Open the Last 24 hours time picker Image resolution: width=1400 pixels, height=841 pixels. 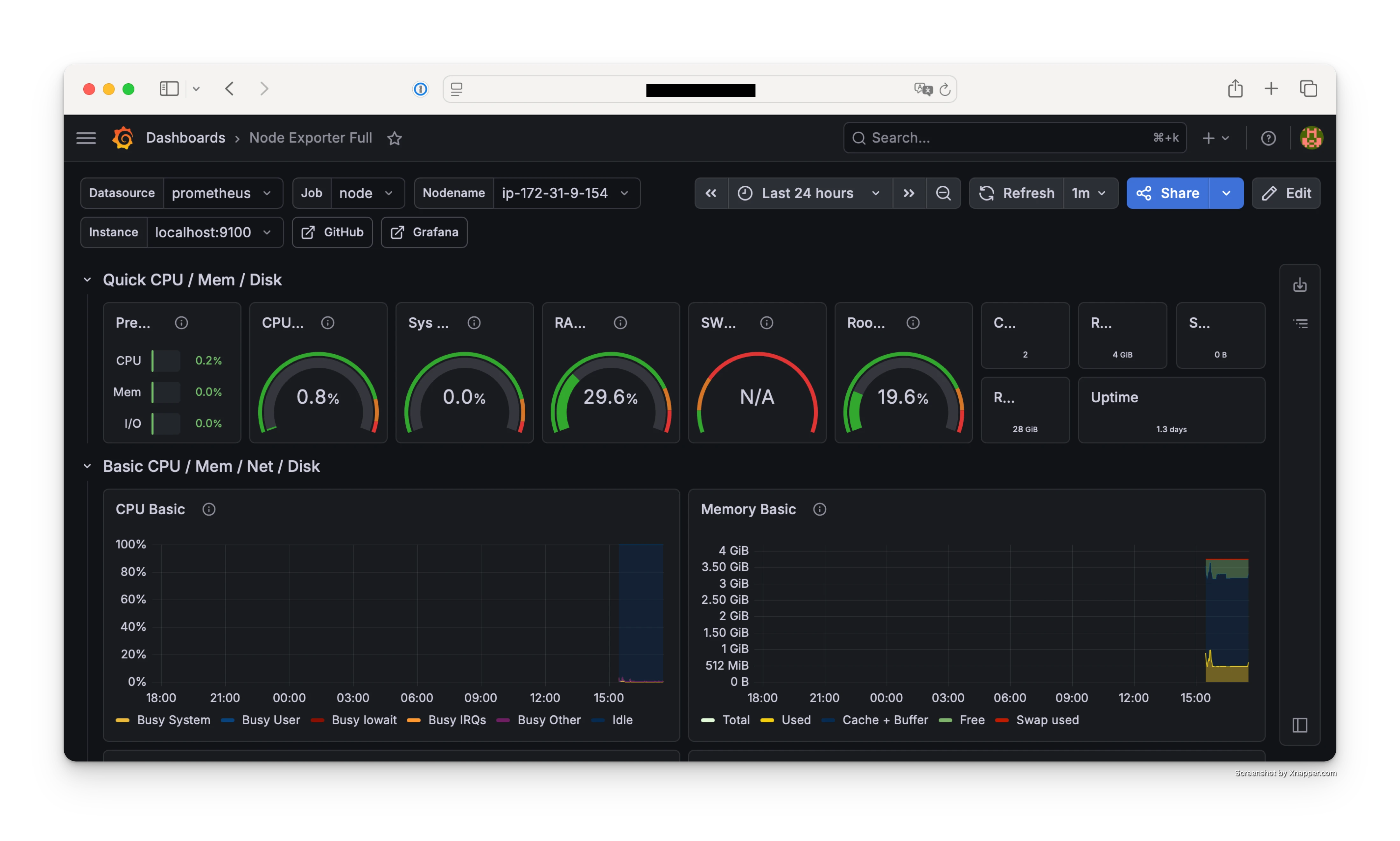coord(810,193)
